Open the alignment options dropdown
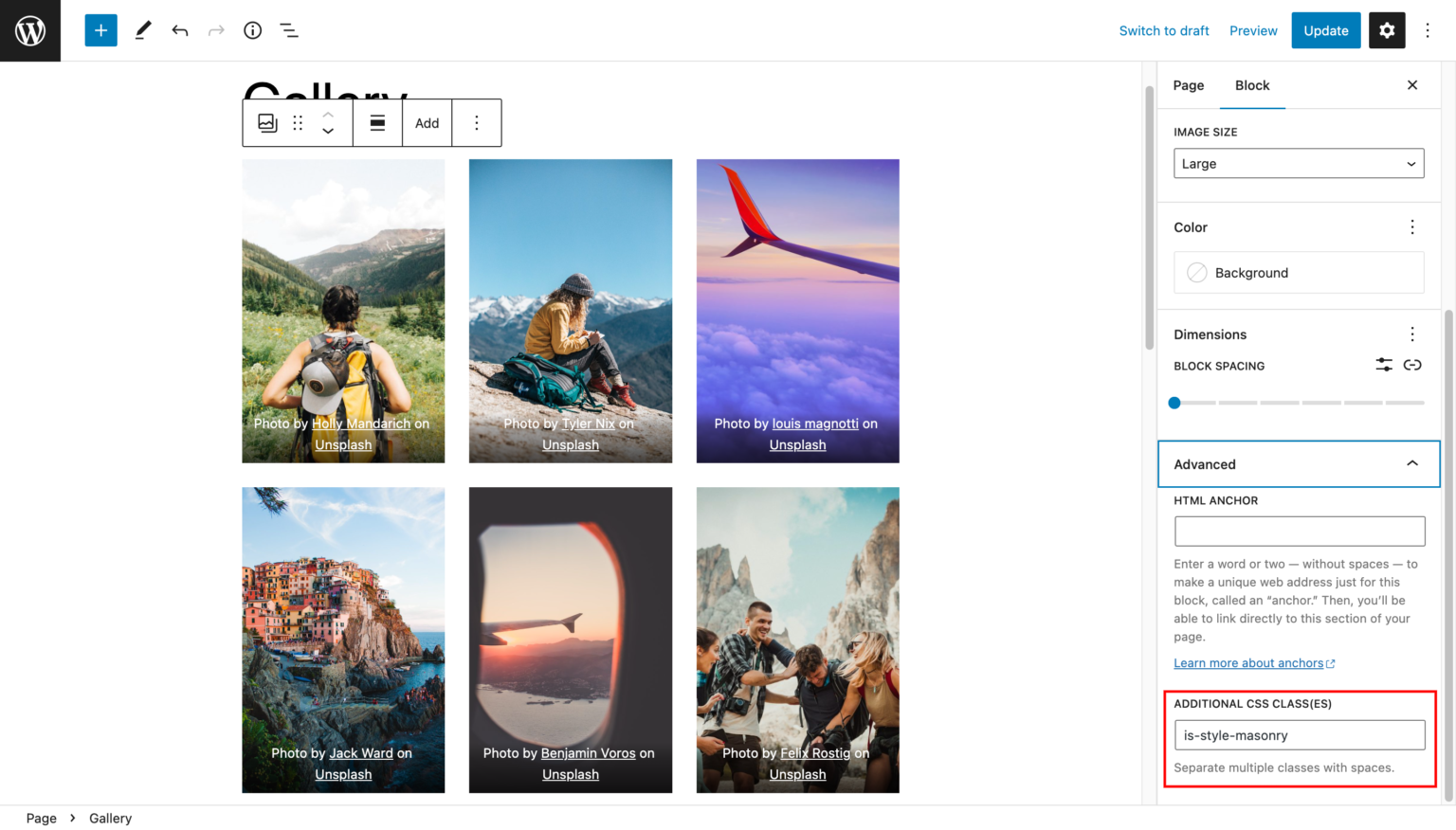The image size is (1456, 830). pyautogui.click(x=377, y=122)
